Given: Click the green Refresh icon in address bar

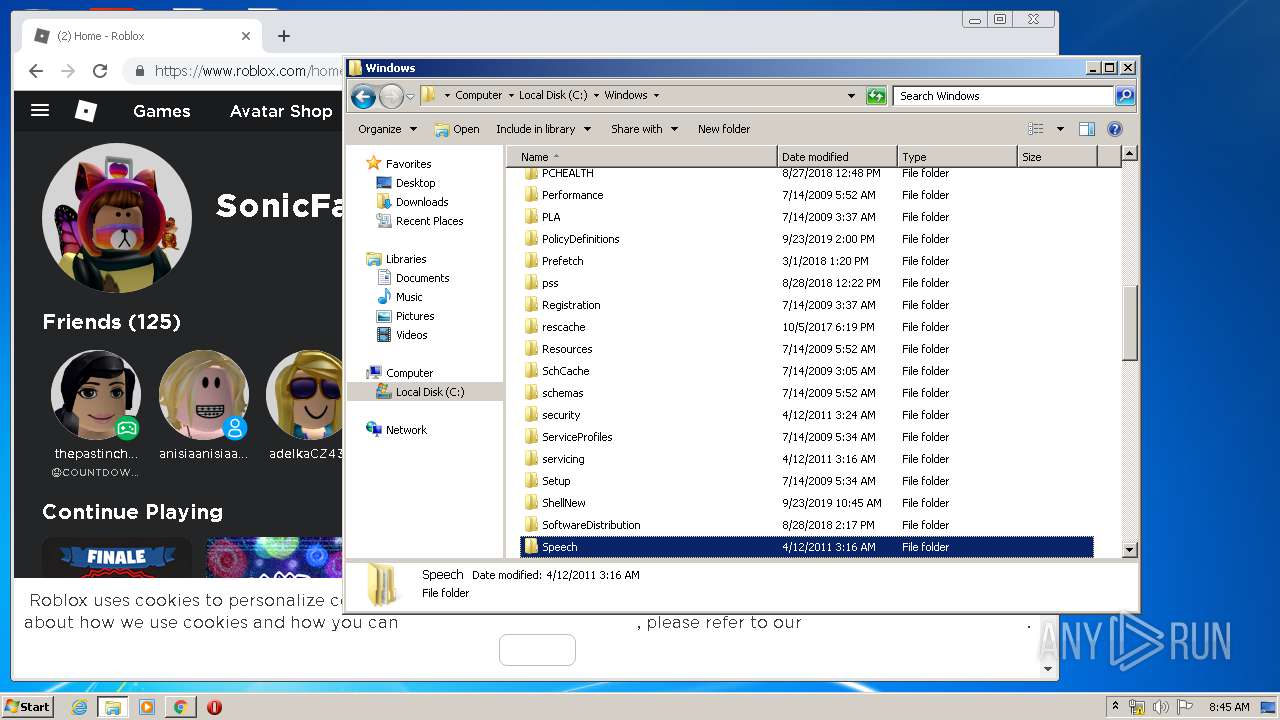Looking at the screenshot, I should click(x=876, y=96).
